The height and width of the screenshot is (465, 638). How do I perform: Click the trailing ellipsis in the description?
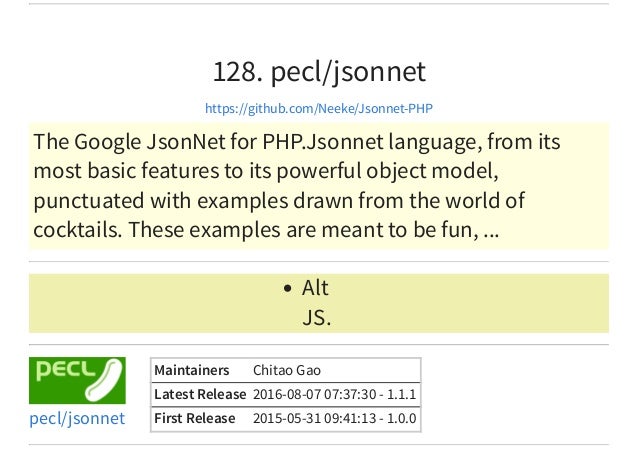(491, 232)
